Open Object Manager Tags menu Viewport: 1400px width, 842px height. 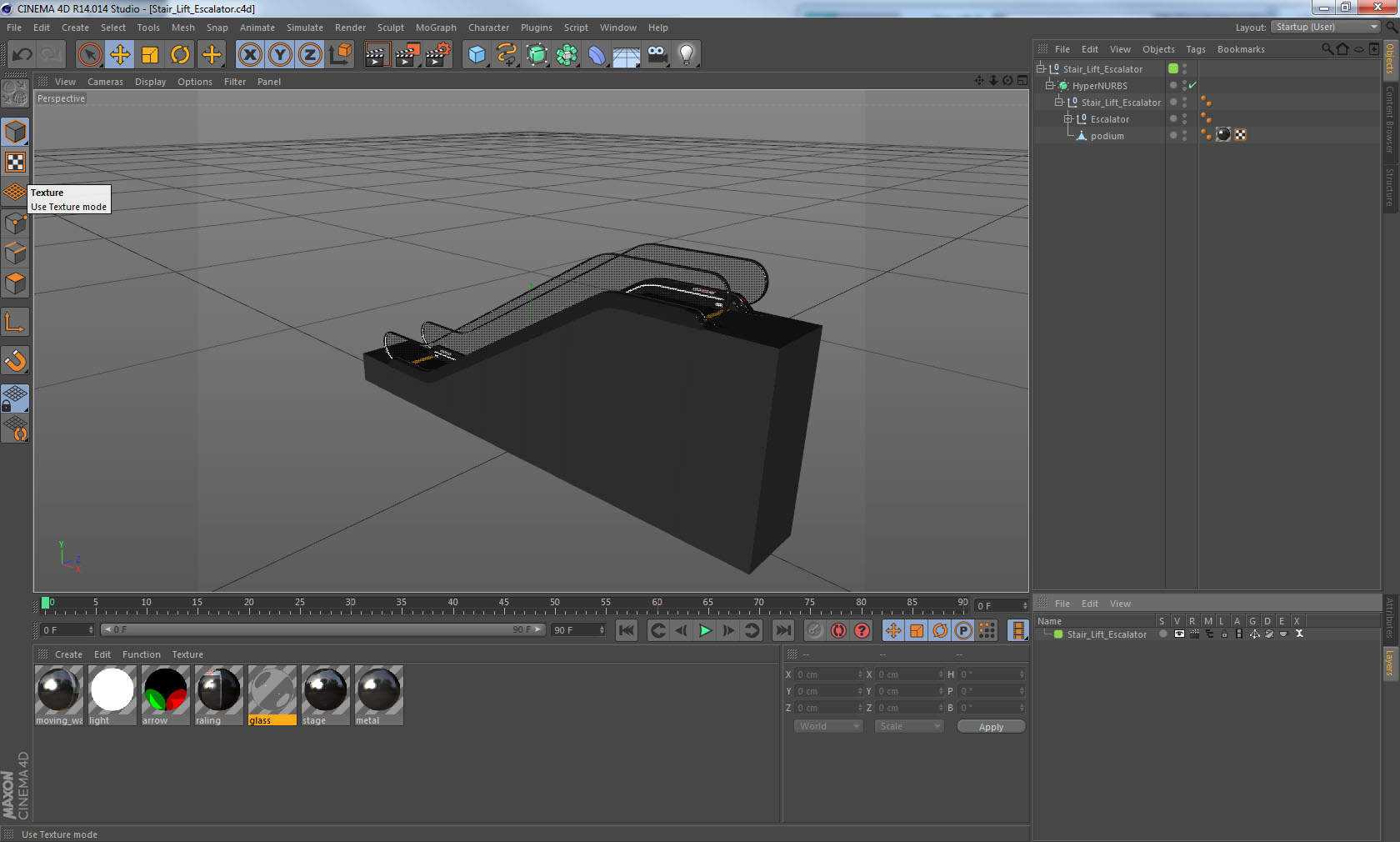coord(1196,49)
